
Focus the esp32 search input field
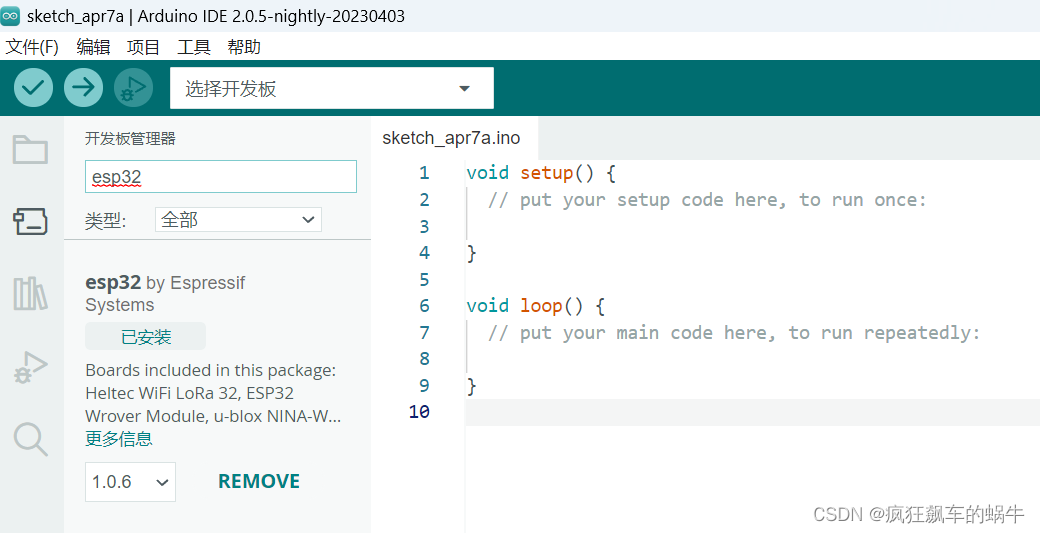coord(221,177)
